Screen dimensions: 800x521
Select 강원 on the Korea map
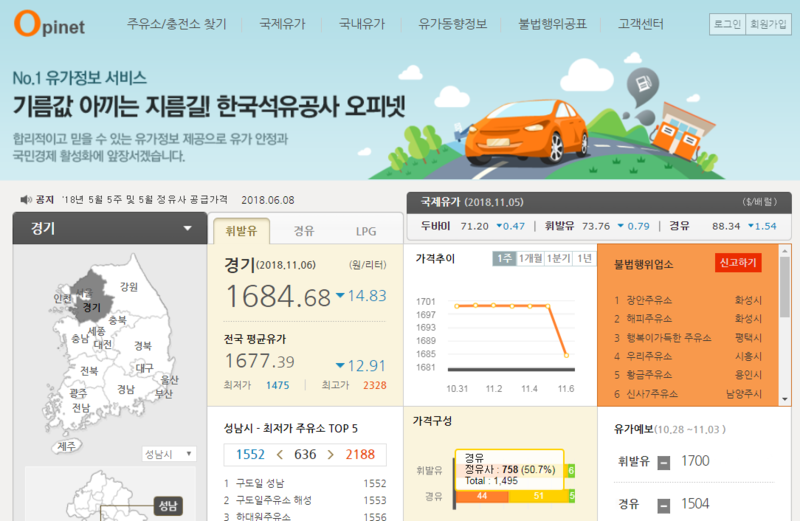click(x=129, y=287)
